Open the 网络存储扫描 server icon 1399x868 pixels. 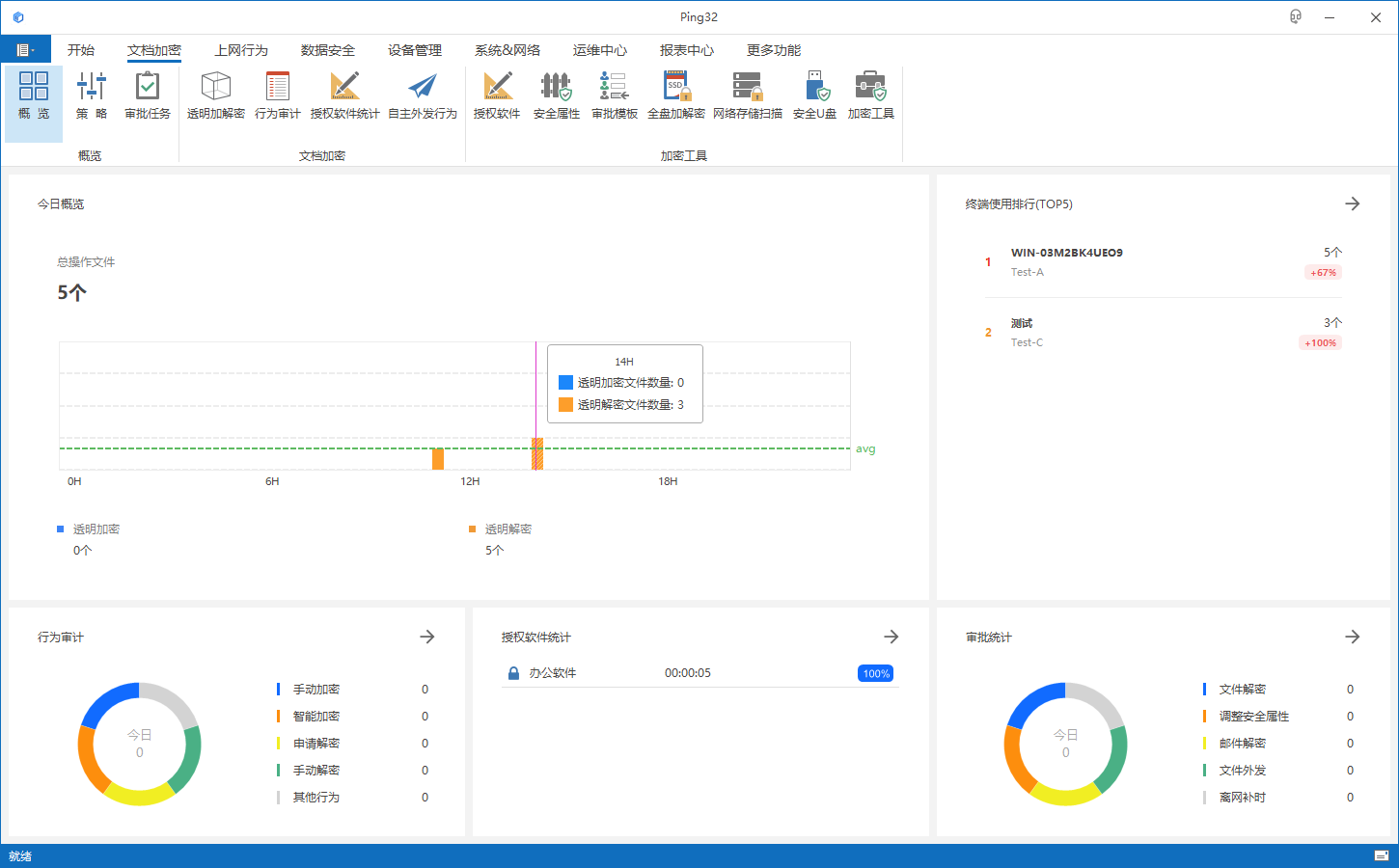(748, 95)
